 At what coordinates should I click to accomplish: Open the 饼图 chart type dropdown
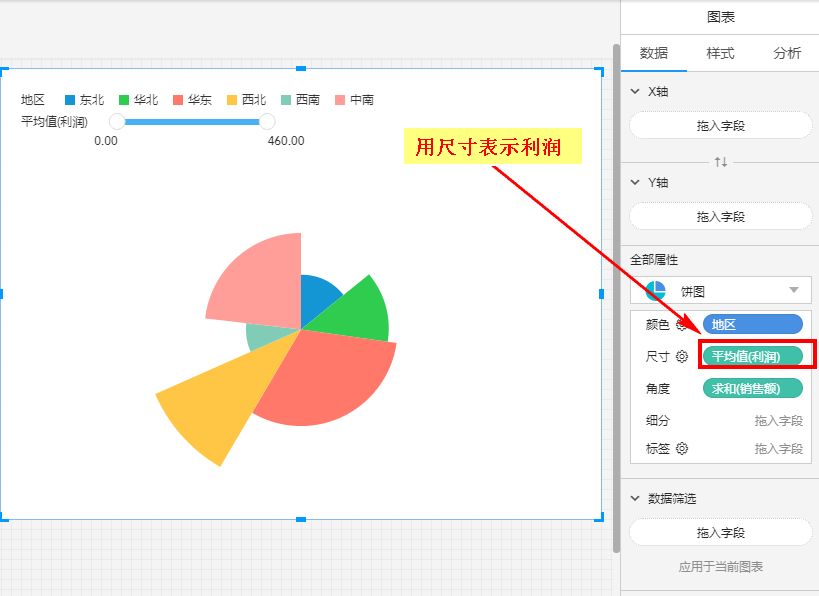coord(794,291)
